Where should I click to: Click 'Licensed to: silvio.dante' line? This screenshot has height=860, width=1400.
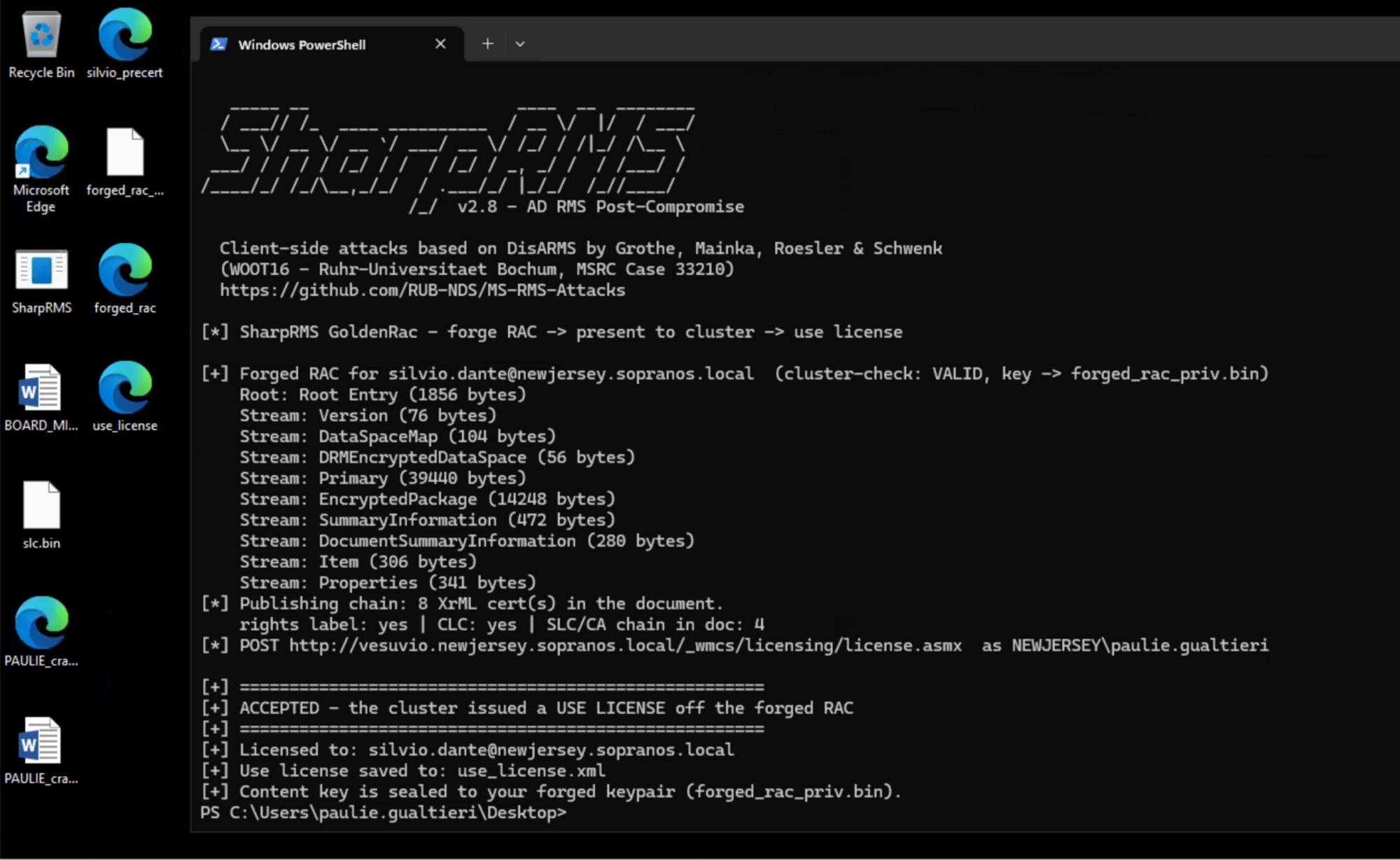click(x=468, y=750)
